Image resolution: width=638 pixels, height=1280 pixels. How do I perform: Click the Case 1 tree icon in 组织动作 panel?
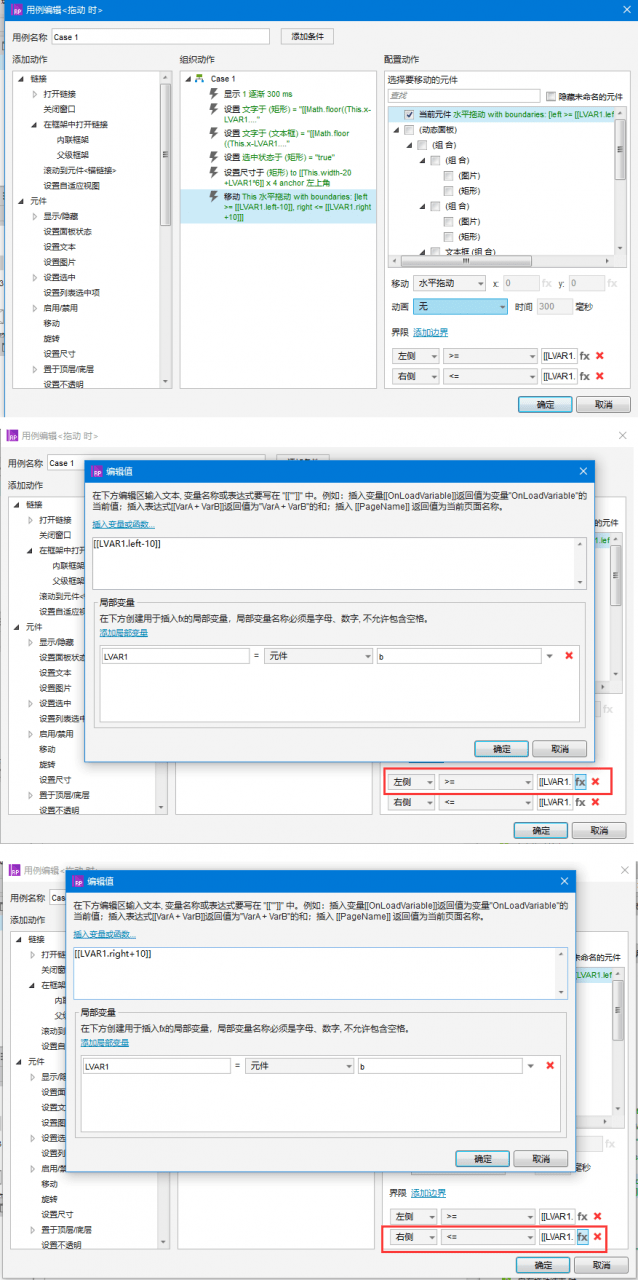coord(199,78)
